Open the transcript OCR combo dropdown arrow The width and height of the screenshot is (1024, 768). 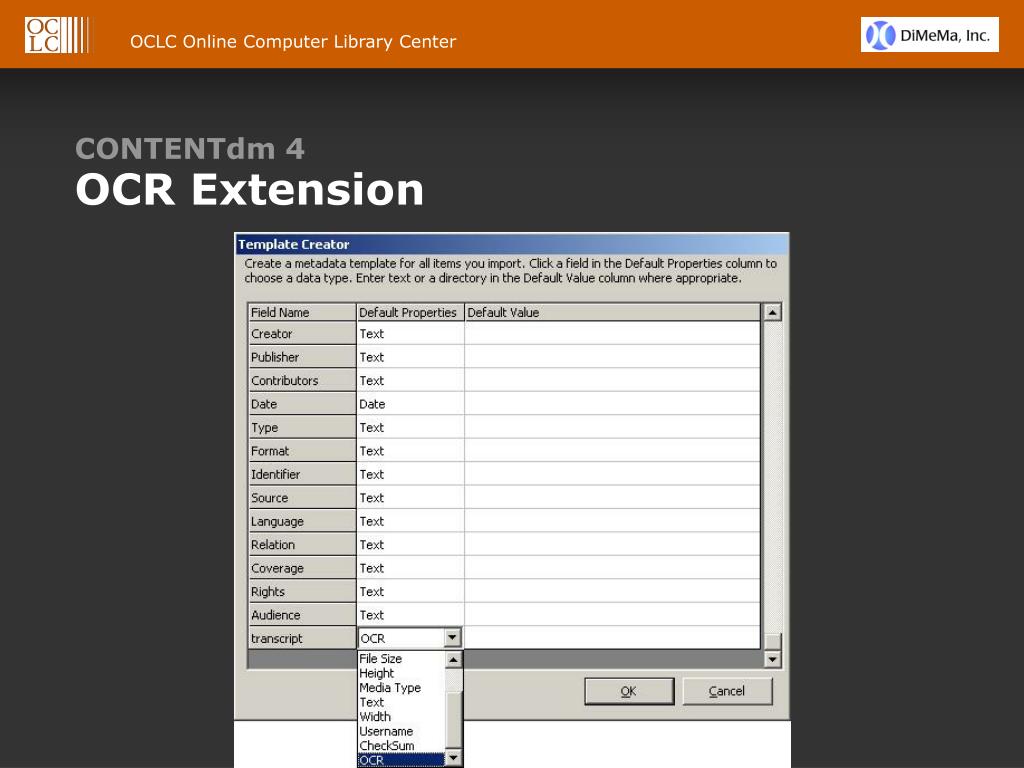453,637
